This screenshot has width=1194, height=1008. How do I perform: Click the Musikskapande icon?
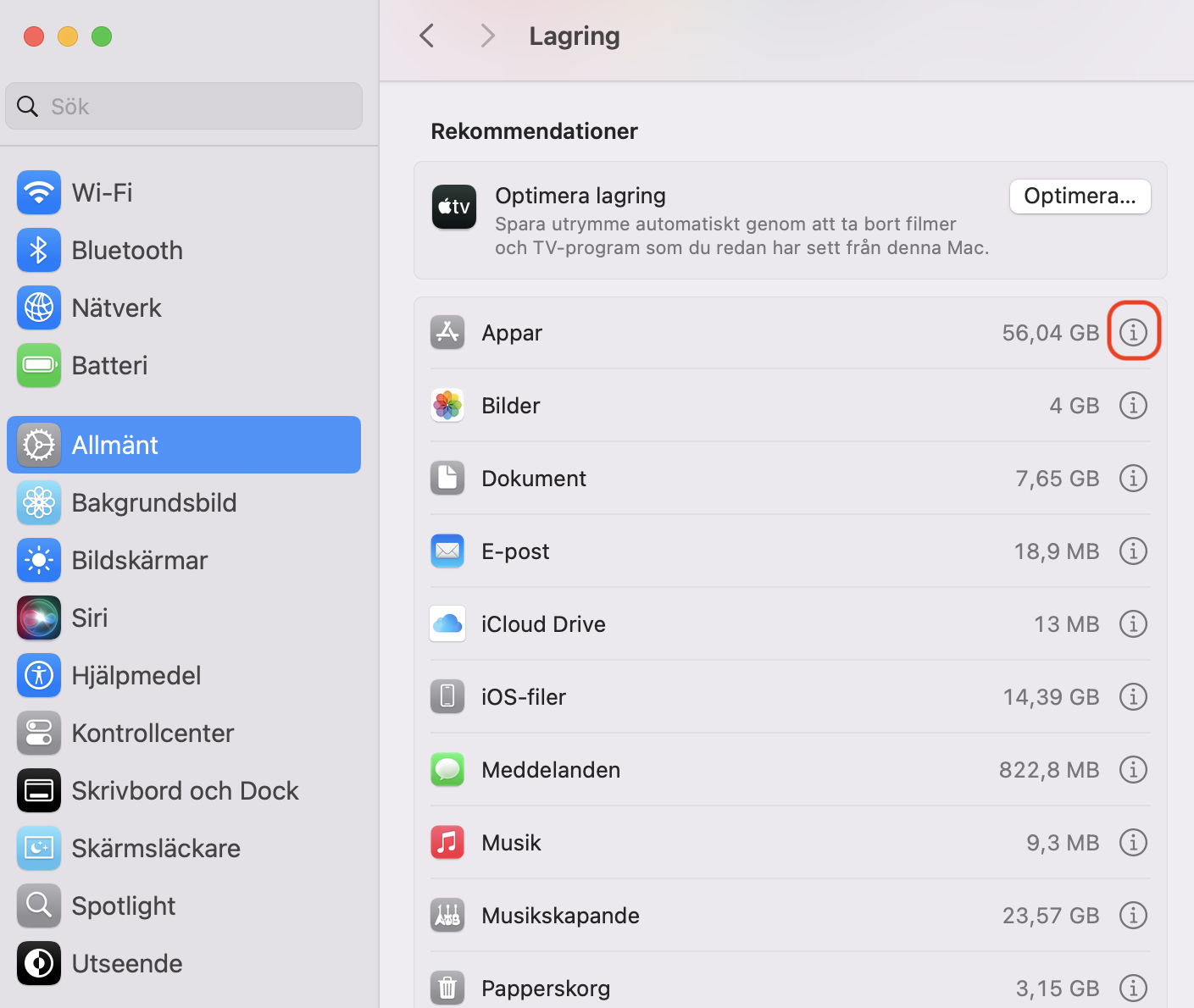point(447,916)
